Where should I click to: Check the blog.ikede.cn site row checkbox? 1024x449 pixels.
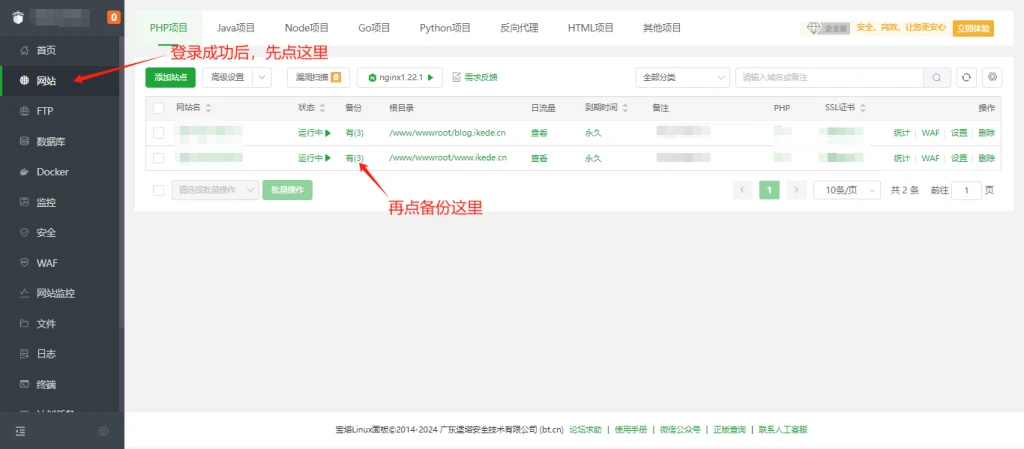[158, 132]
